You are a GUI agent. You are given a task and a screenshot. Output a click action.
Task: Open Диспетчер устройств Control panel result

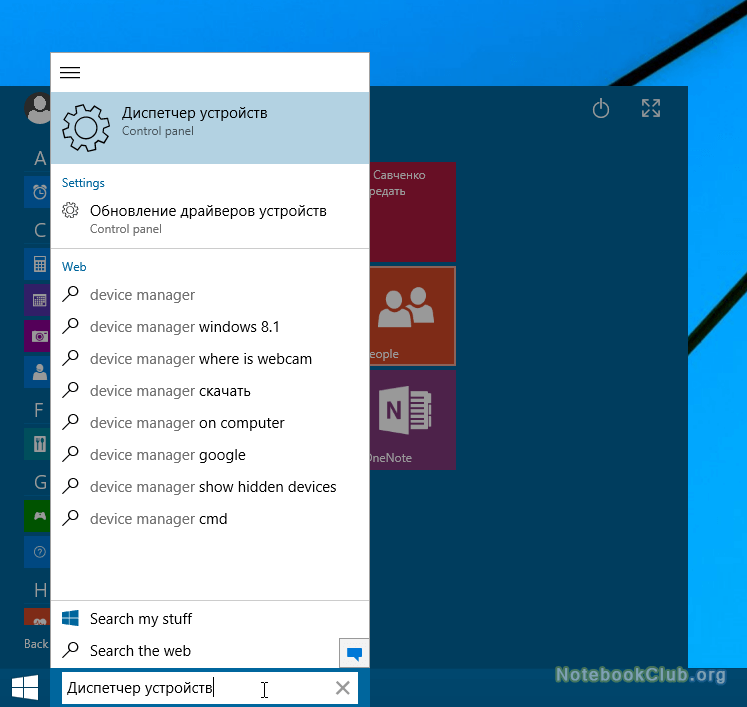210,128
